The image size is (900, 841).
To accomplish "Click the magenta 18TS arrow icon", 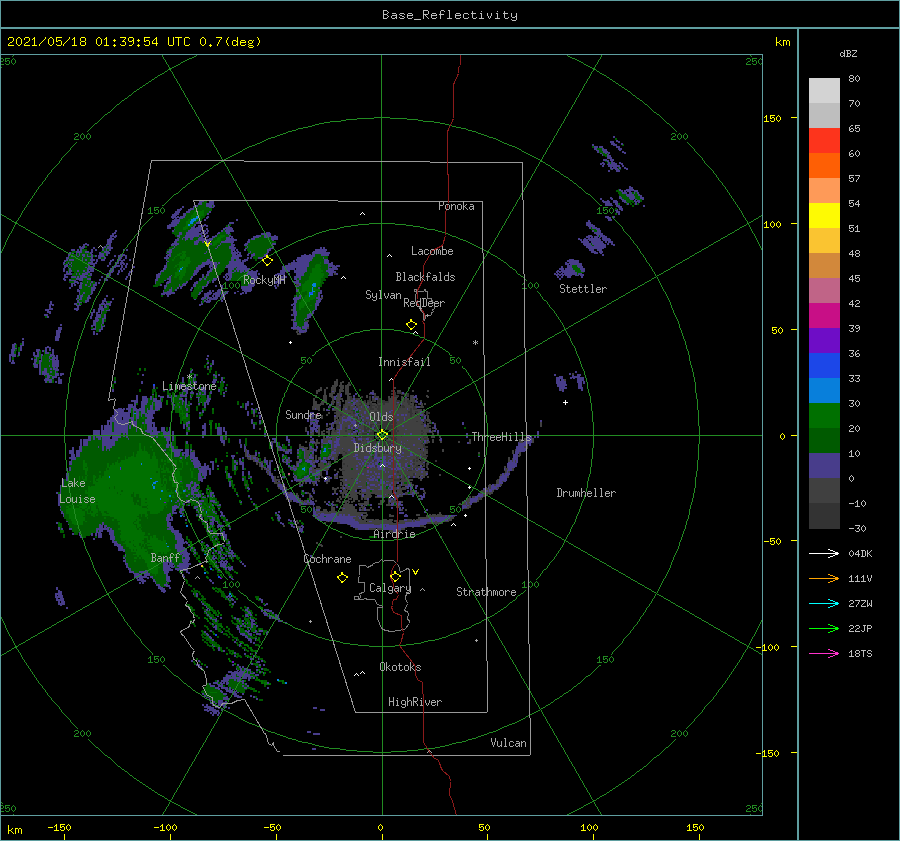I will coord(824,653).
